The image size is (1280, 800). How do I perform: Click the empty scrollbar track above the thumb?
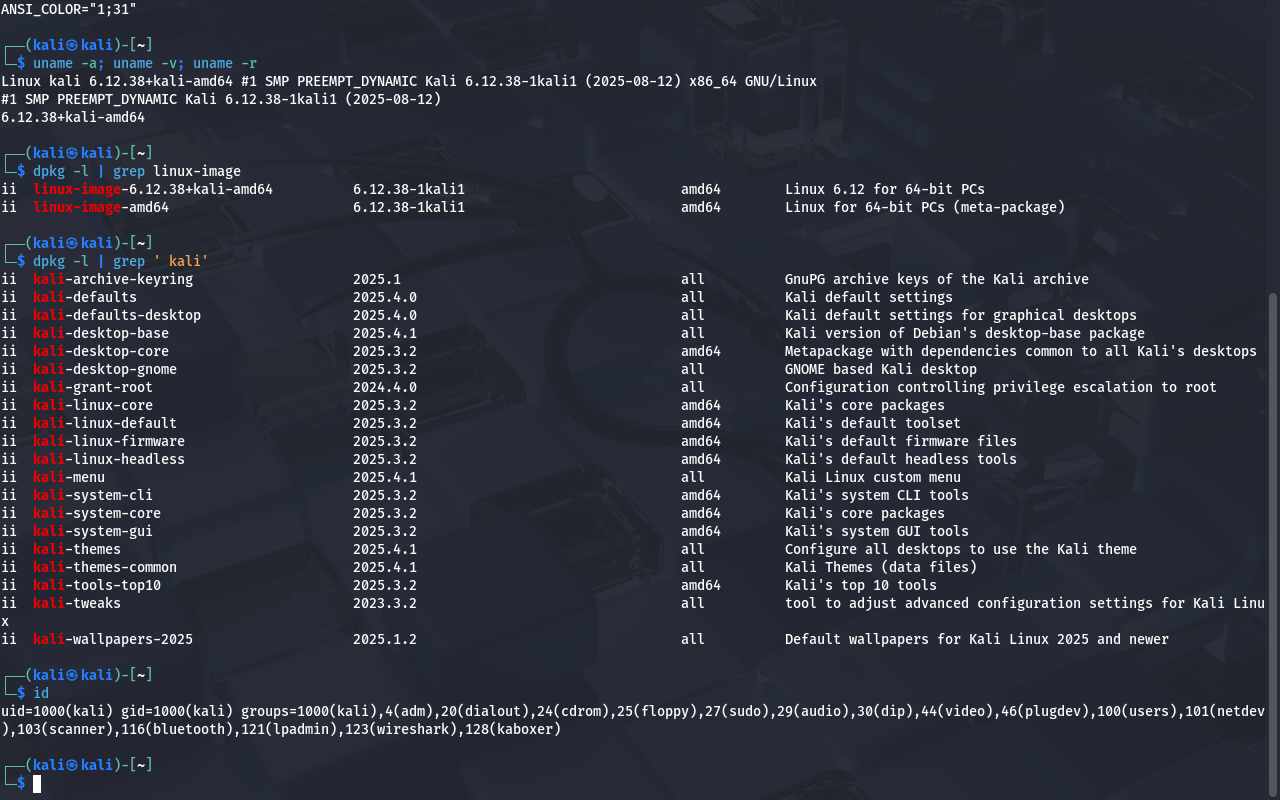pyautogui.click(x=1272, y=150)
